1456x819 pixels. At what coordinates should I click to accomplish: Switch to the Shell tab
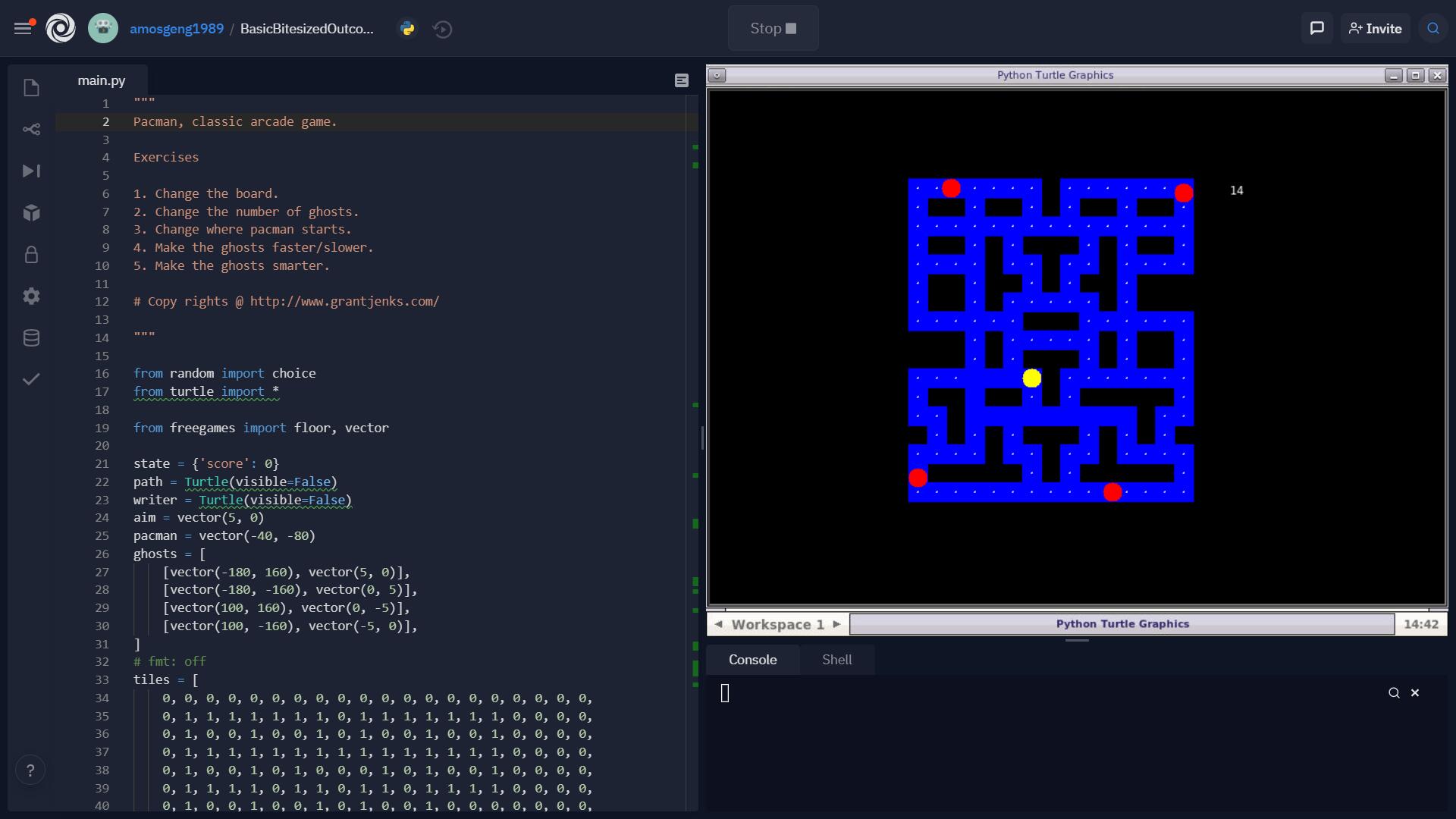pyautogui.click(x=836, y=660)
